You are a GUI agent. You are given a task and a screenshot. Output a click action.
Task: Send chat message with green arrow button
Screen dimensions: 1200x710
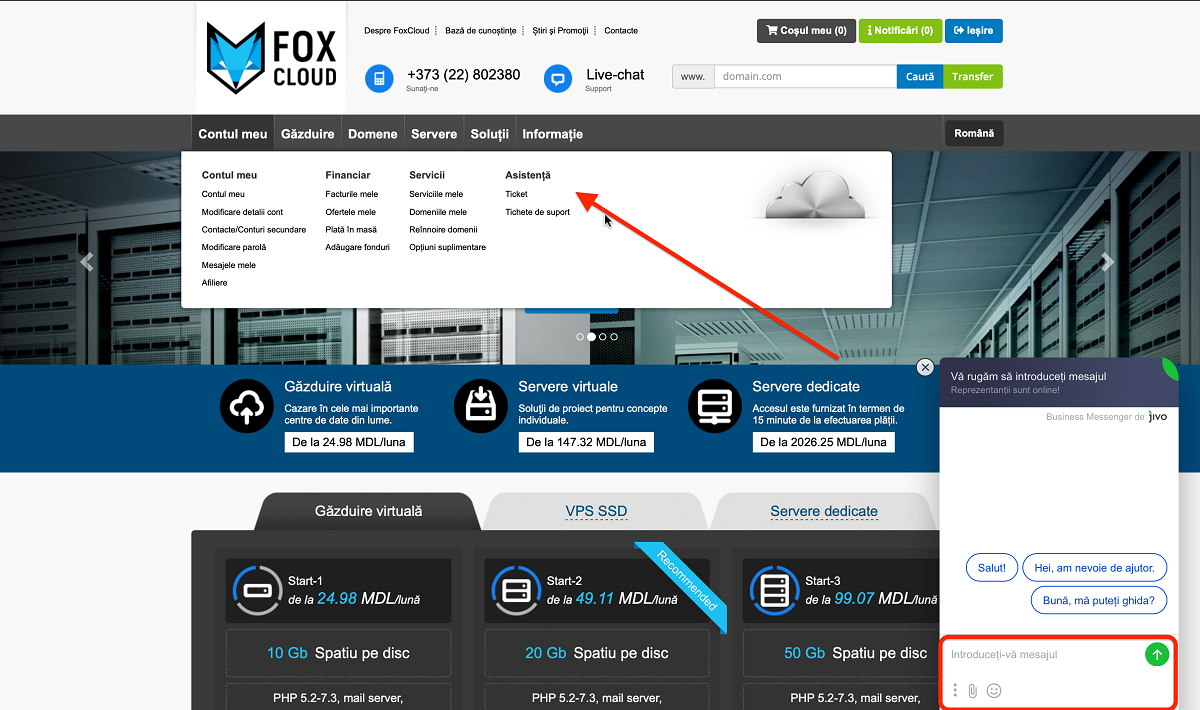1157,655
